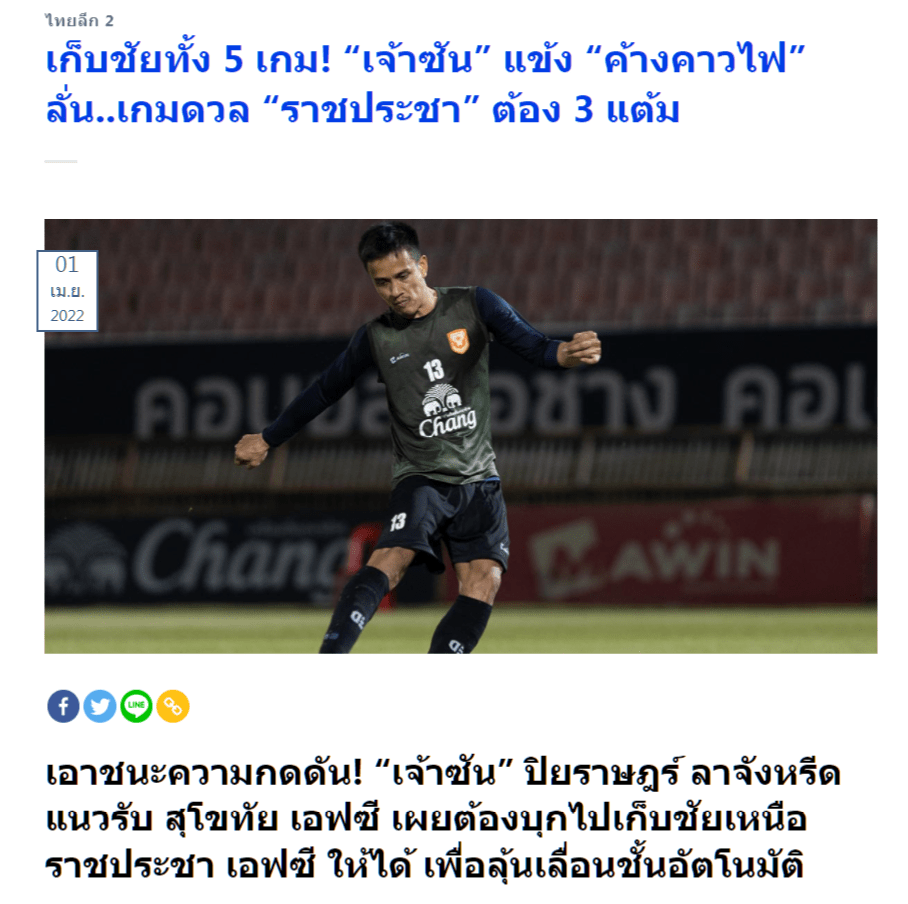Share the article on Facebook
Image resolution: width=908 pixels, height=904 pixels.
(63, 706)
